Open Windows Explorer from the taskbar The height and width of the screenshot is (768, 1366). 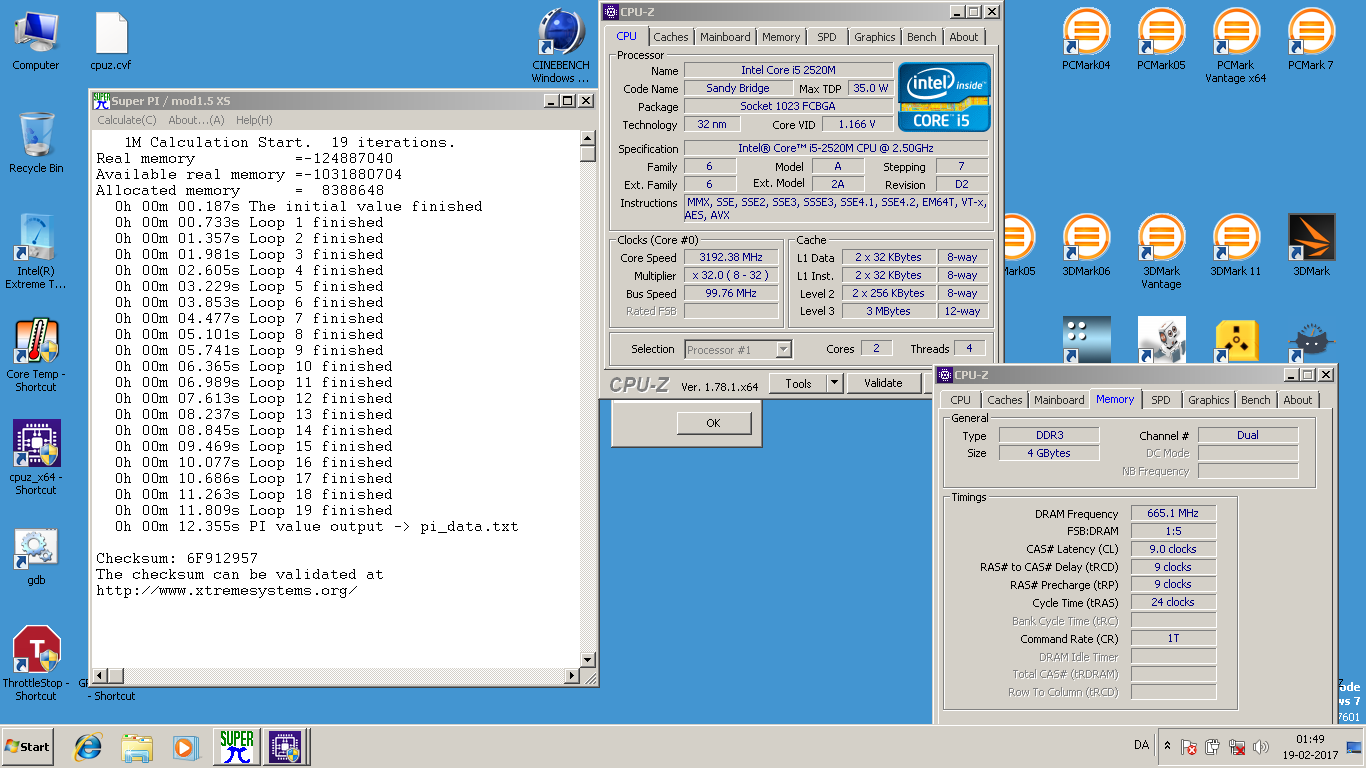pos(137,747)
